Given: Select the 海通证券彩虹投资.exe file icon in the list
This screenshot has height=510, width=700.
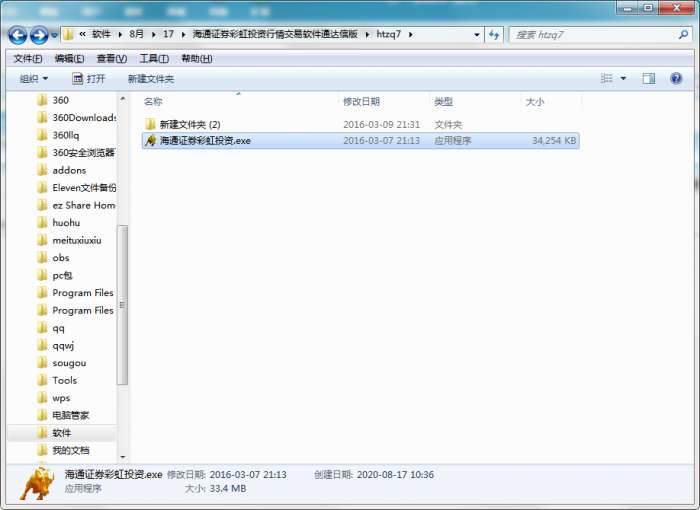Looking at the screenshot, I should (150, 141).
